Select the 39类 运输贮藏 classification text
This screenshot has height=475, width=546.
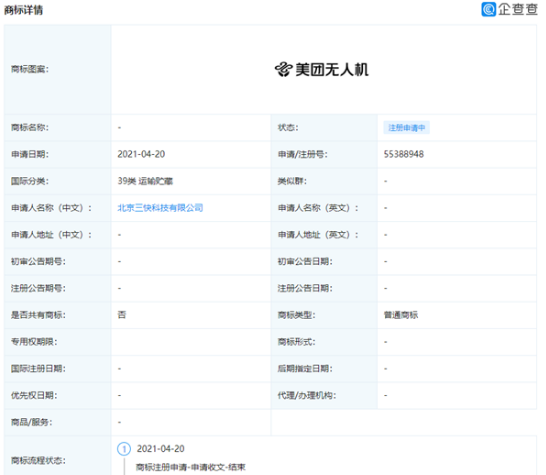(145, 181)
